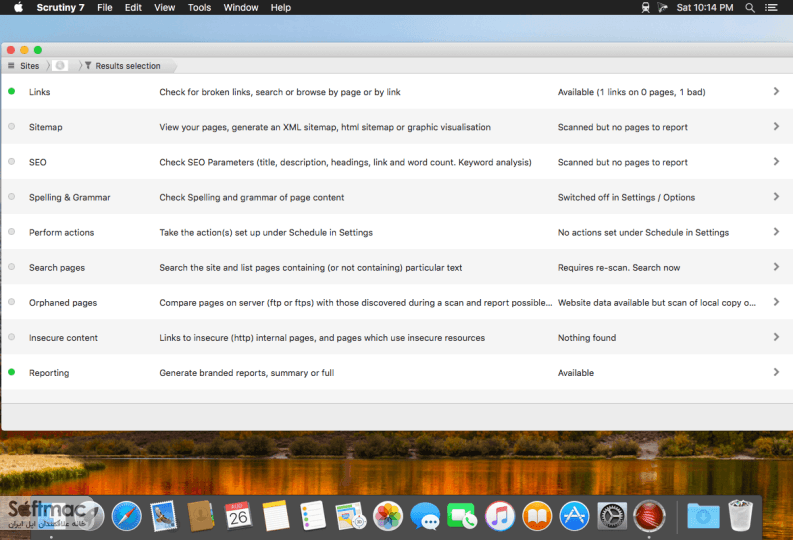Click 'Generate branded reports, summary or full' description
Screen dimensions: 793x540
tap(246, 373)
